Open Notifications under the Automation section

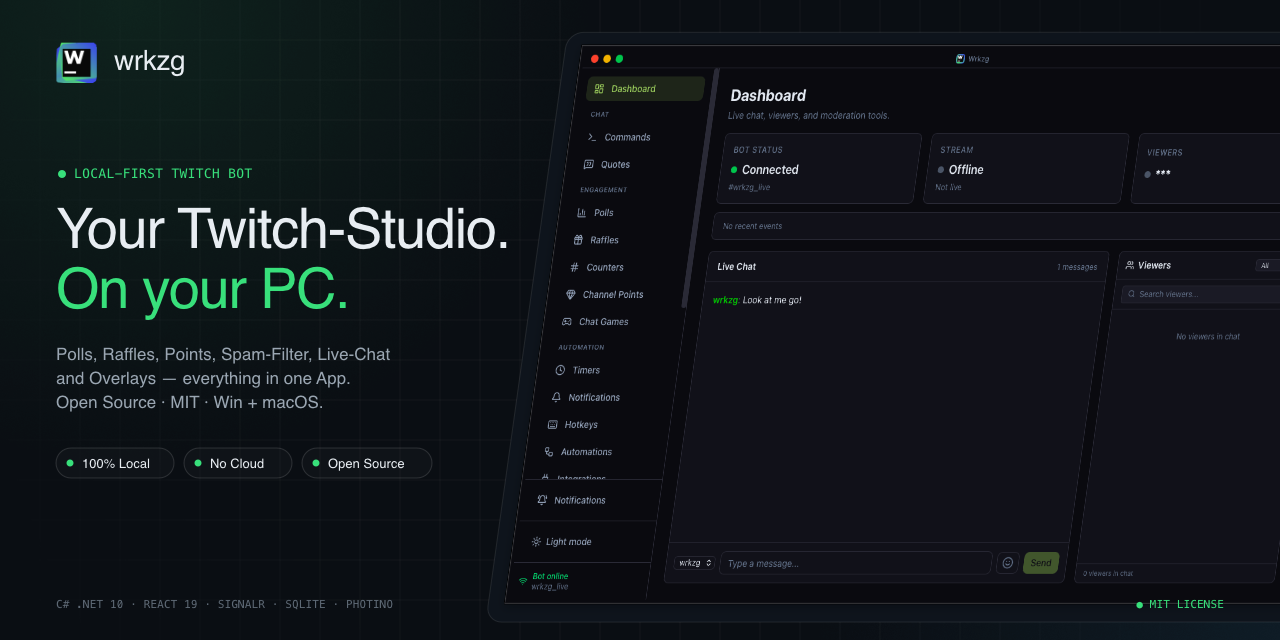tap(585, 397)
